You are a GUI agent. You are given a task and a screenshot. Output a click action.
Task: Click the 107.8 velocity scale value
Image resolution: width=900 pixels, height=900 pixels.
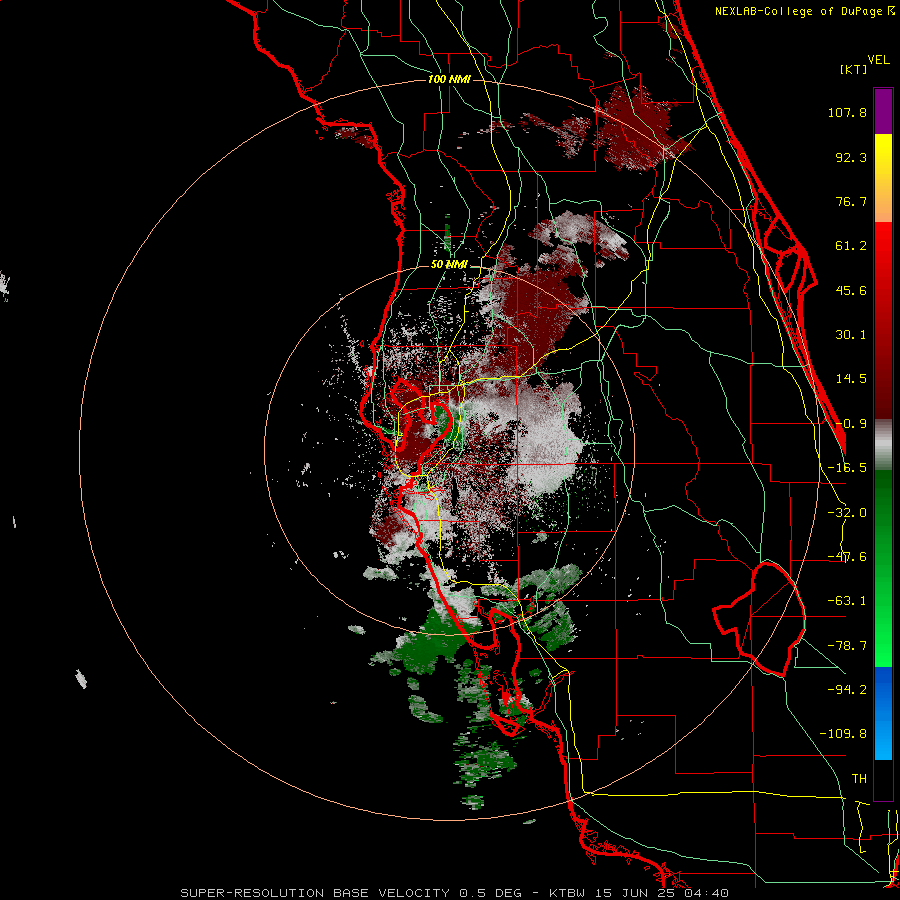[x=847, y=112]
